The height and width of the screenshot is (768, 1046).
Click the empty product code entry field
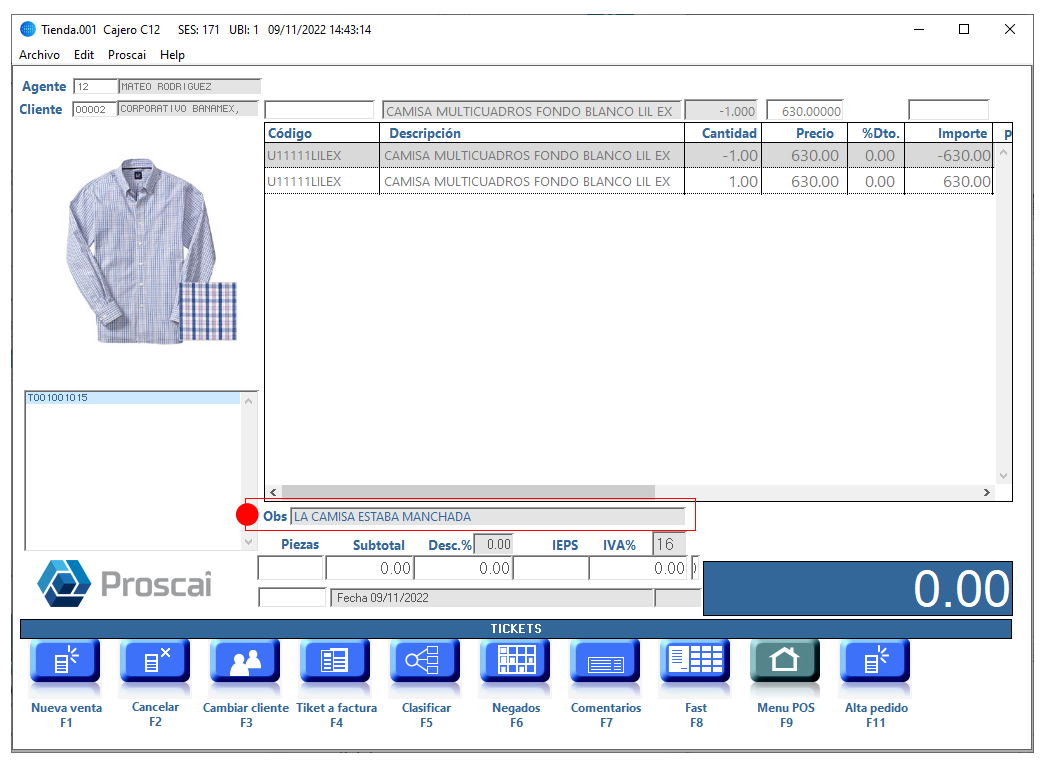319,110
